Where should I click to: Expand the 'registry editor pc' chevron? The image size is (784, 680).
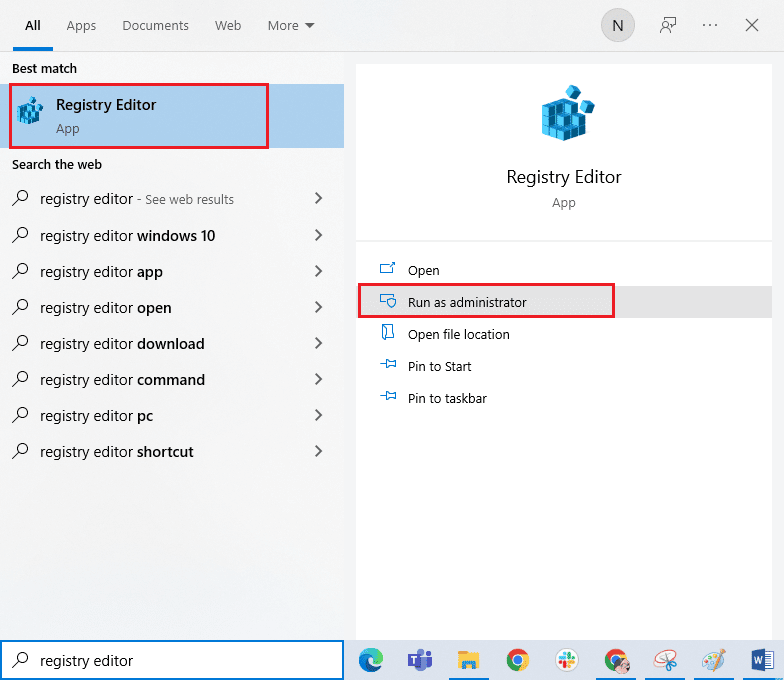tap(318, 415)
